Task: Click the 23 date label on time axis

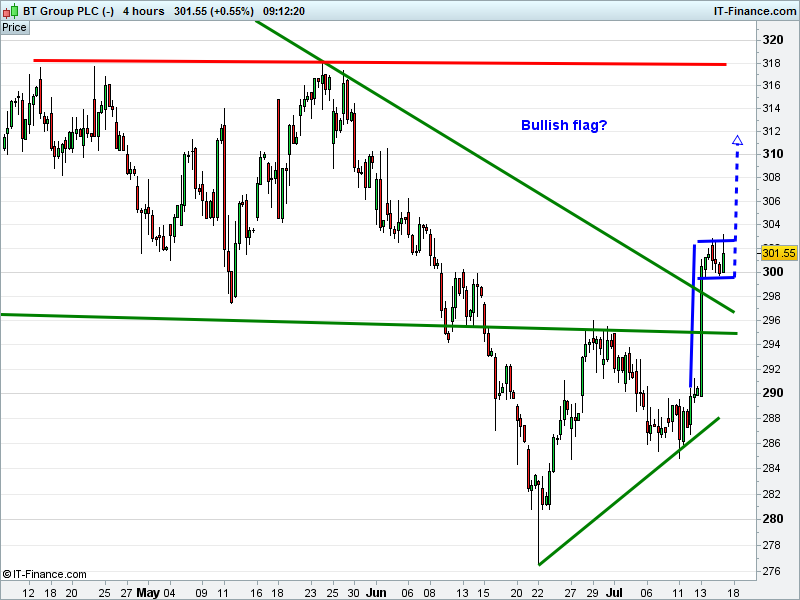Action: 310,593
